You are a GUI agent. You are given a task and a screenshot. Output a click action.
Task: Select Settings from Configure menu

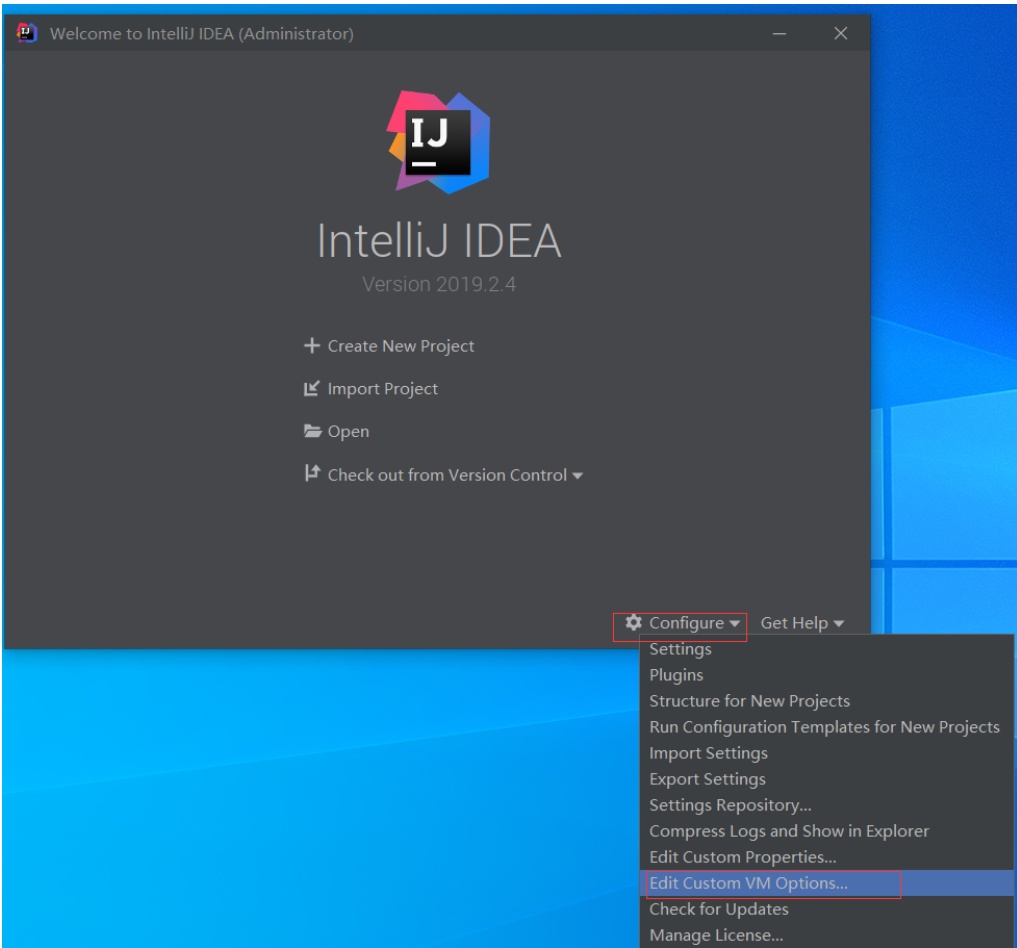pos(826,649)
